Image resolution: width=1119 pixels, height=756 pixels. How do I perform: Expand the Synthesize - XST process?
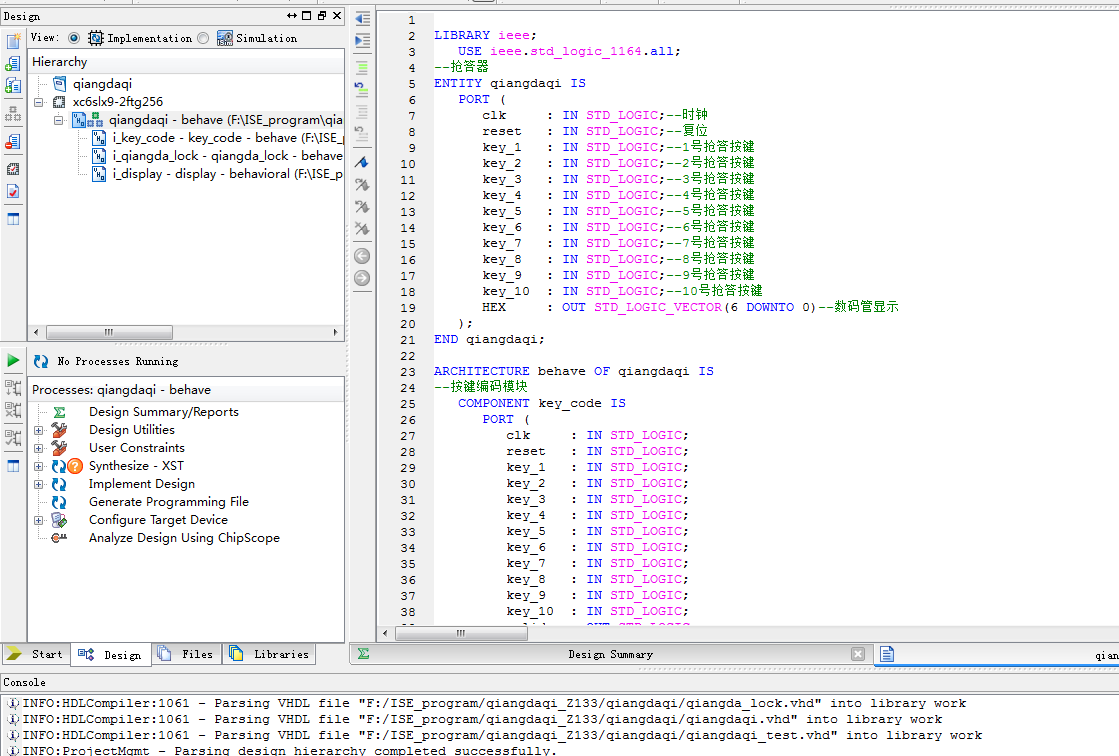[39, 466]
